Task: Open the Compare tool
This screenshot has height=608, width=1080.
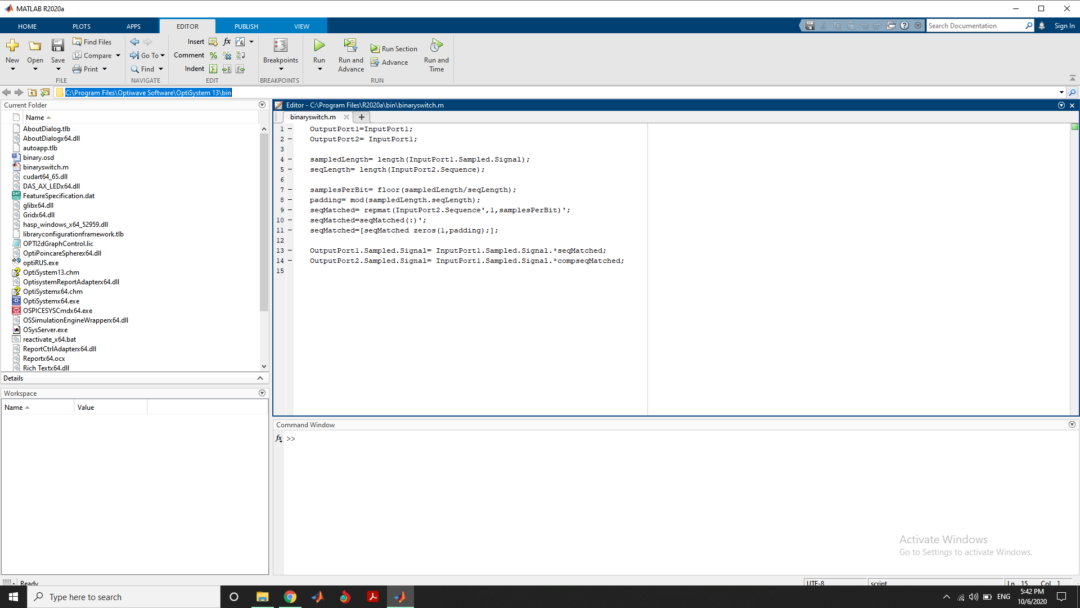Action: [94, 55]
